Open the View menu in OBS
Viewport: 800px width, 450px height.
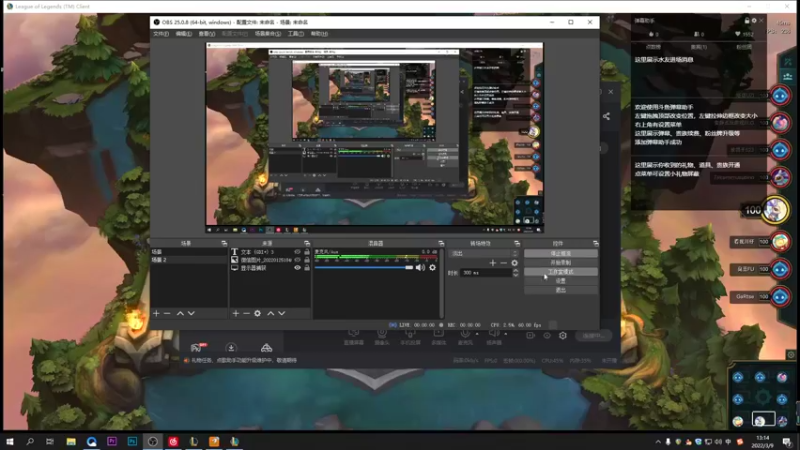pyautogui.click(x=207, y=34)
